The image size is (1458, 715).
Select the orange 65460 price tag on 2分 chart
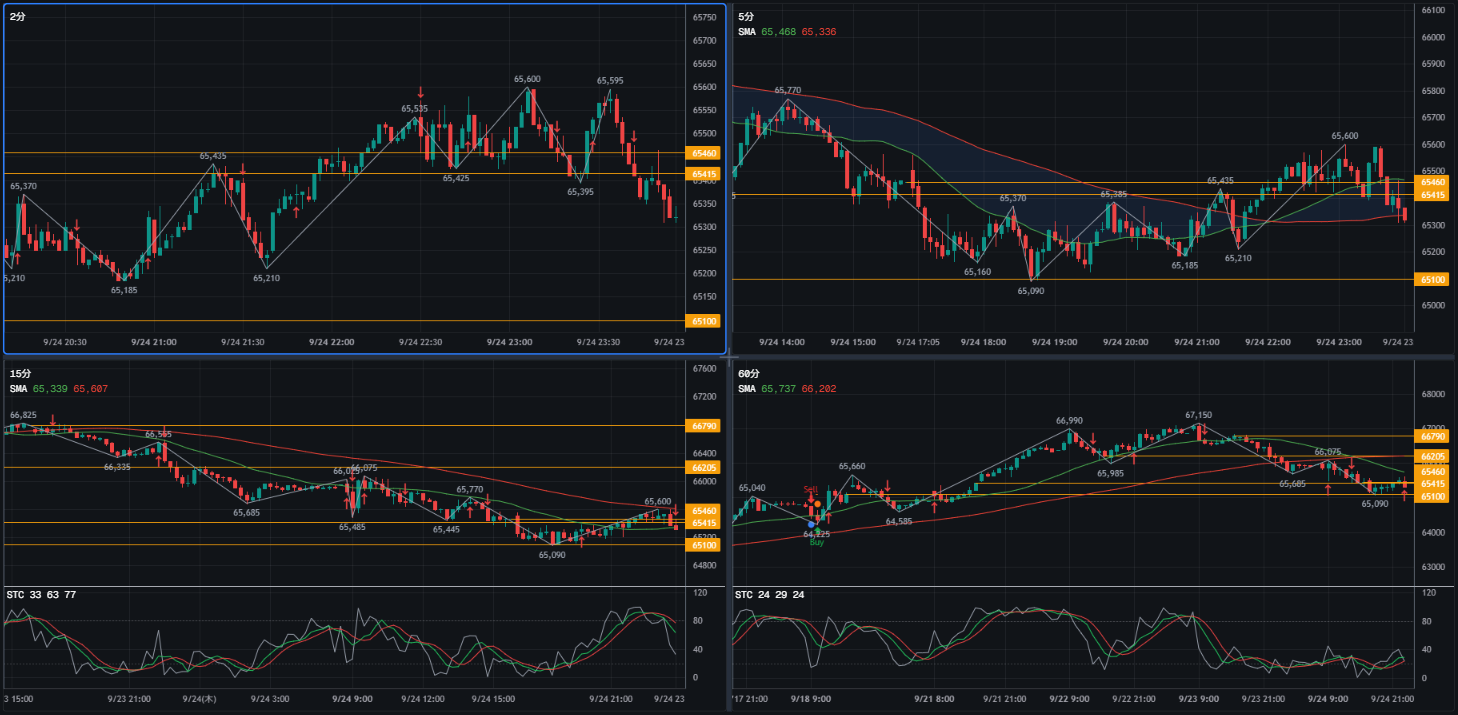pyautogui.click(x=704, y=153)
